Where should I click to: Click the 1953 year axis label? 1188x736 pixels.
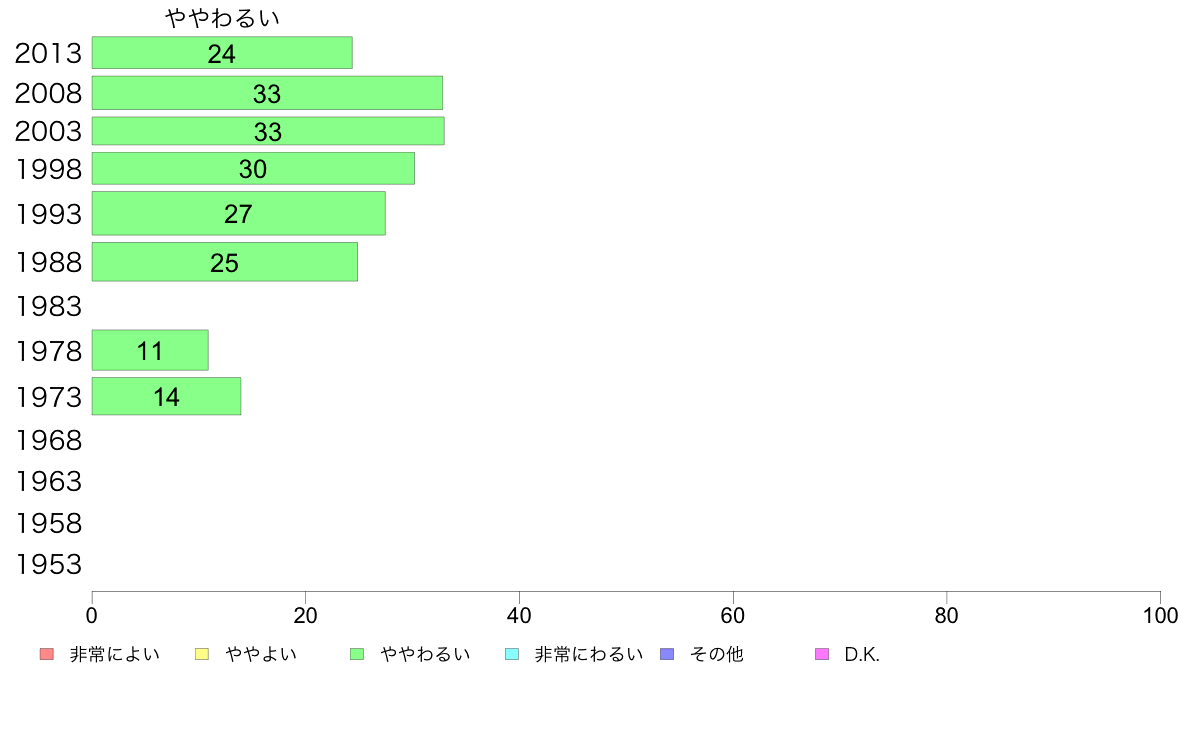point(48,565)
